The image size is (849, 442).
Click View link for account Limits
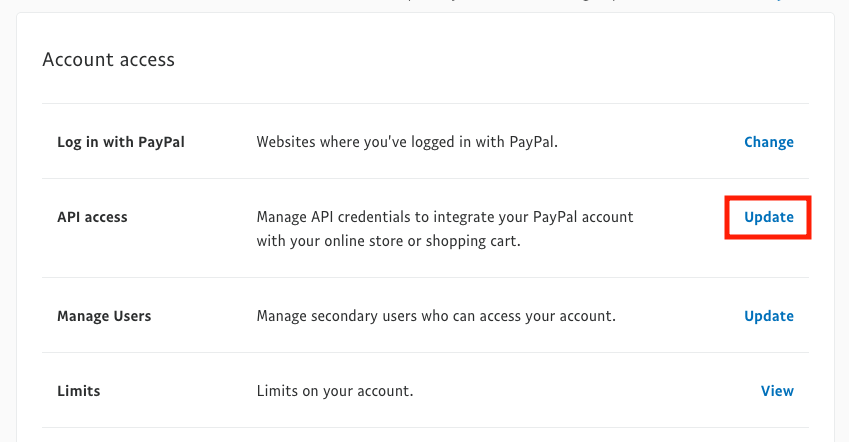777,391
